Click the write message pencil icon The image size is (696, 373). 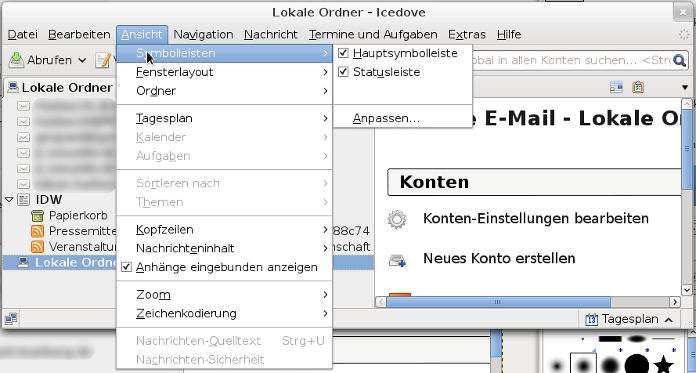[103, 60]
